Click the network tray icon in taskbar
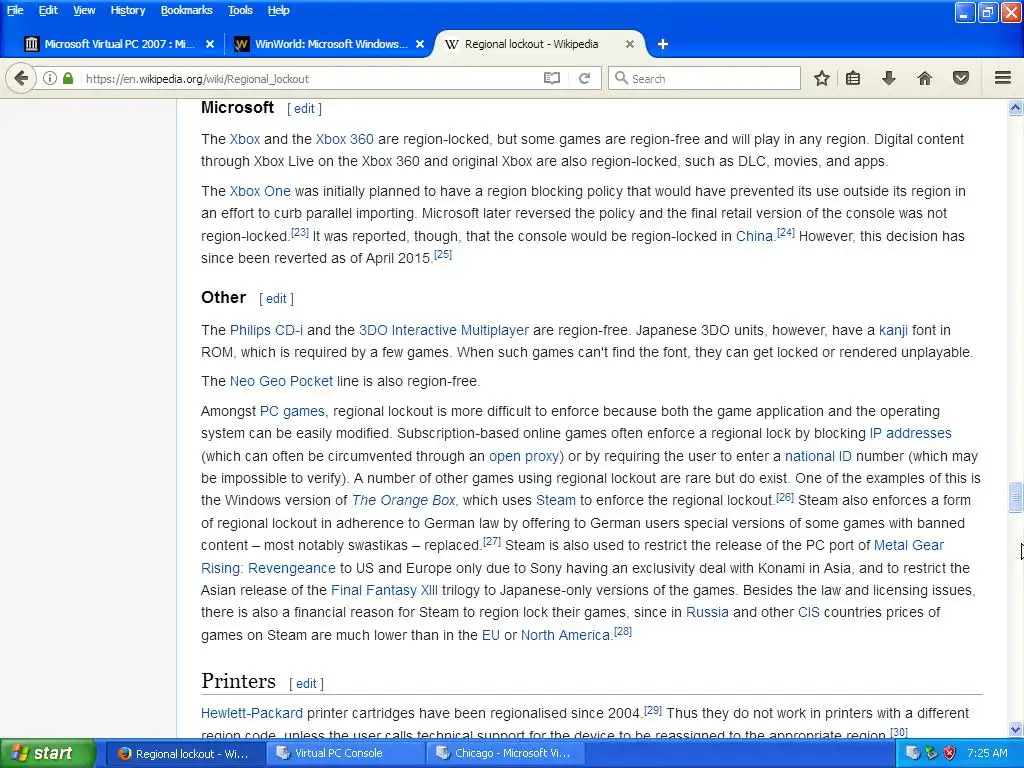 point(912,753)
